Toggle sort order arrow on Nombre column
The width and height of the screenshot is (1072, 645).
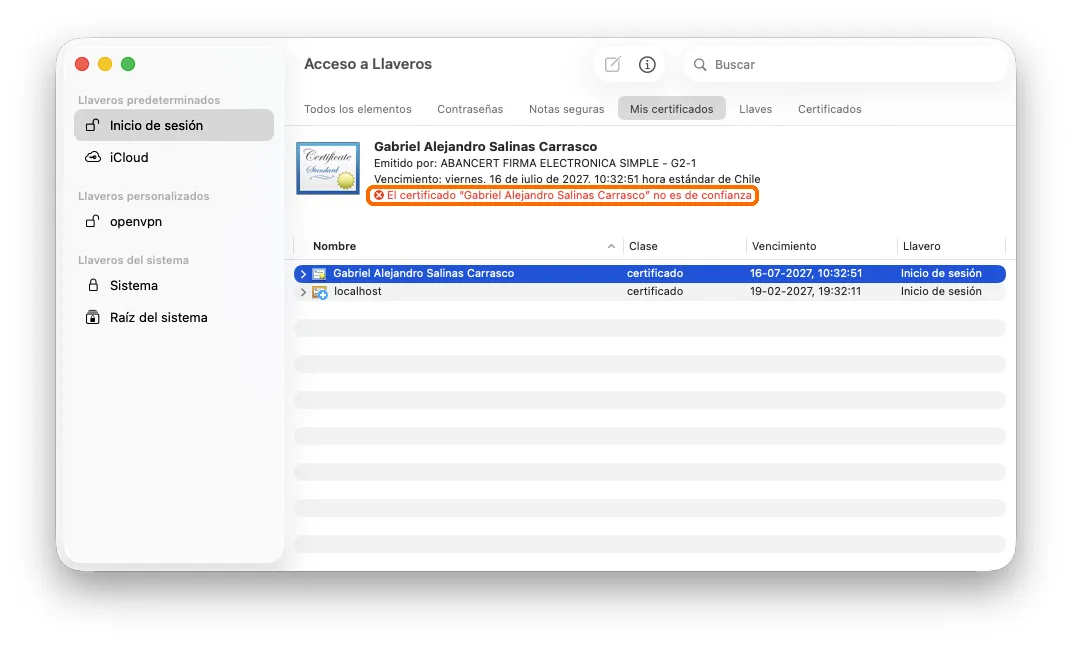[611, 246]
